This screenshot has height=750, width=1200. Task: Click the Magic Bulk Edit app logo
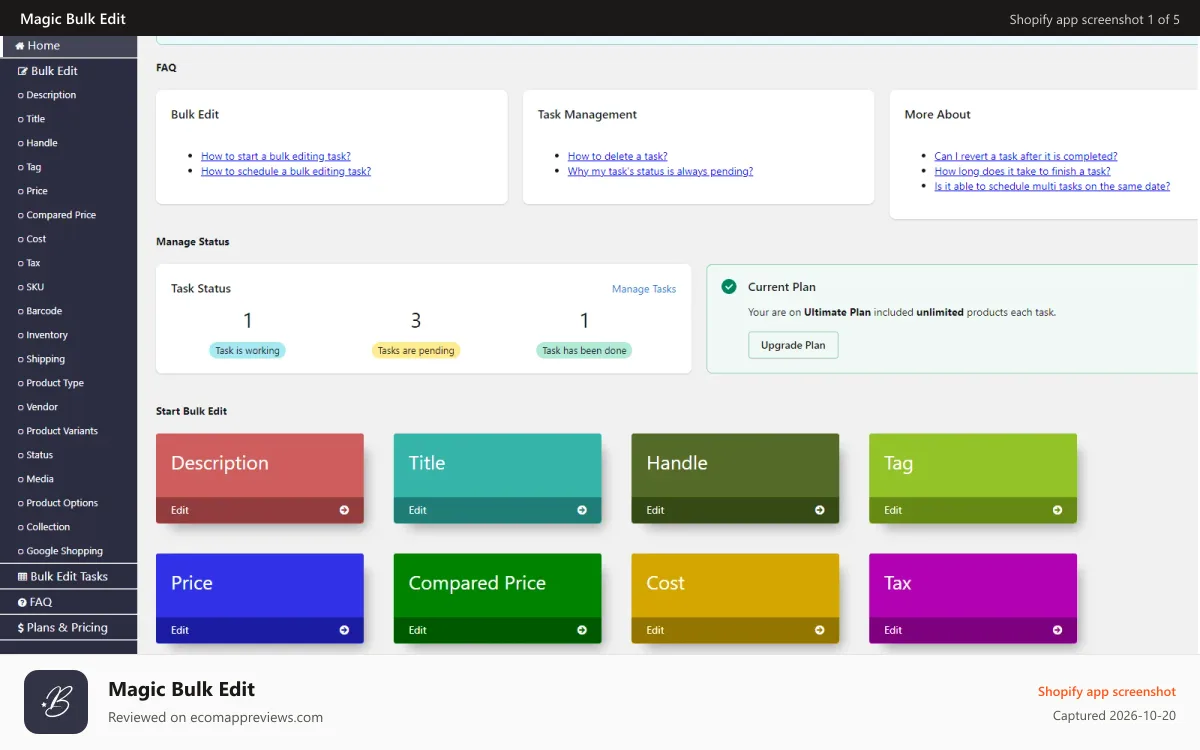click(56, 702)
